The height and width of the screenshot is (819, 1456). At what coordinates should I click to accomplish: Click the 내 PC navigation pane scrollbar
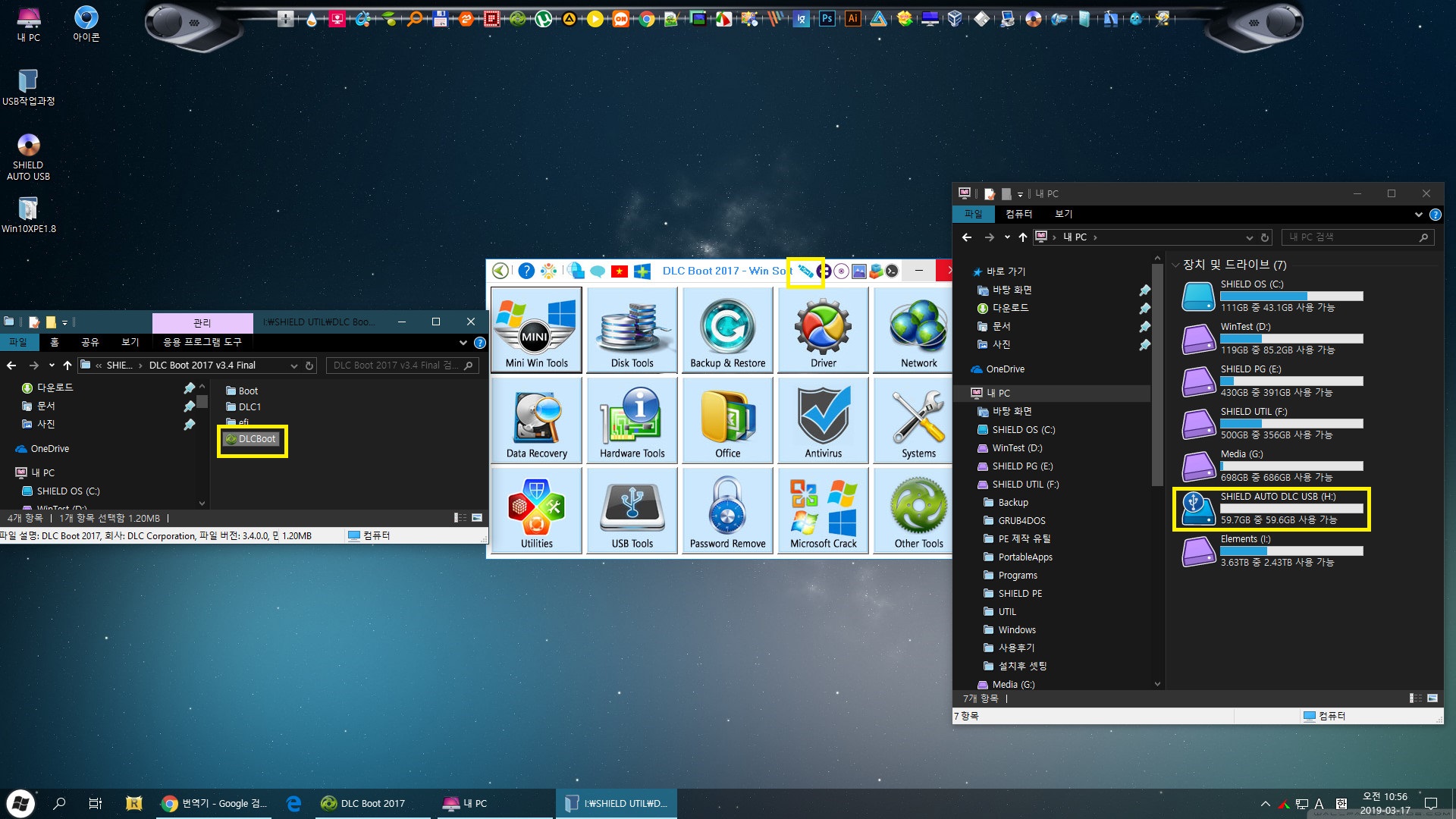(1156, 375)
